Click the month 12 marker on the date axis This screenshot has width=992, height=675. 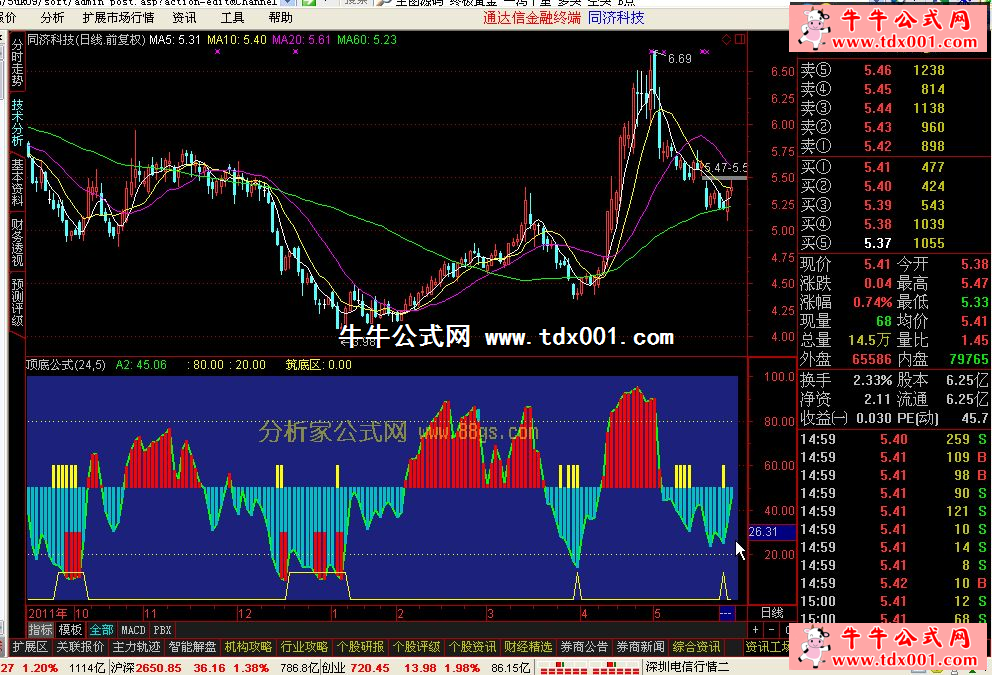(x=244, y=613)
